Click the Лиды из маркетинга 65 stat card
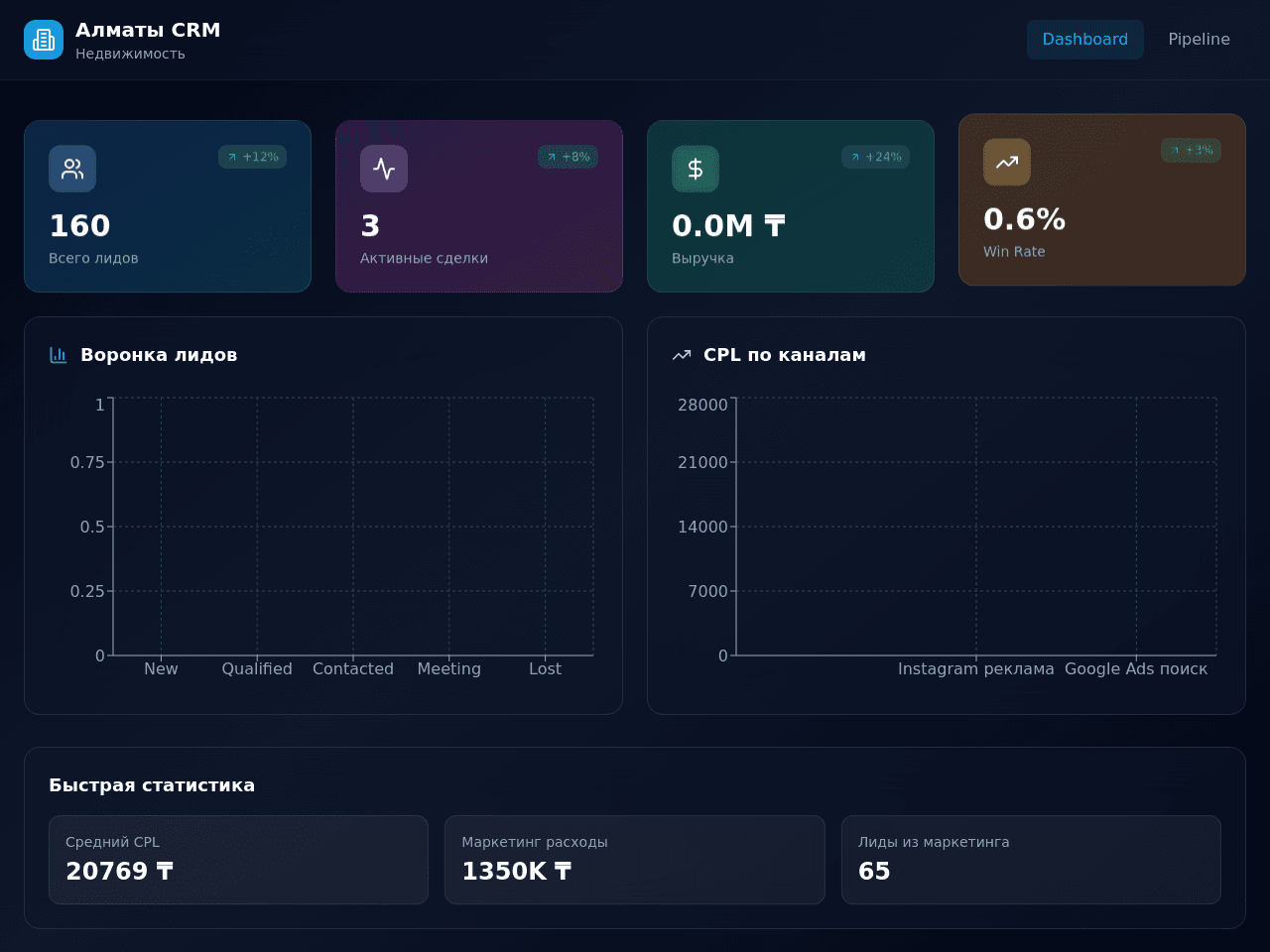1270x952 pixels. 1031,860
